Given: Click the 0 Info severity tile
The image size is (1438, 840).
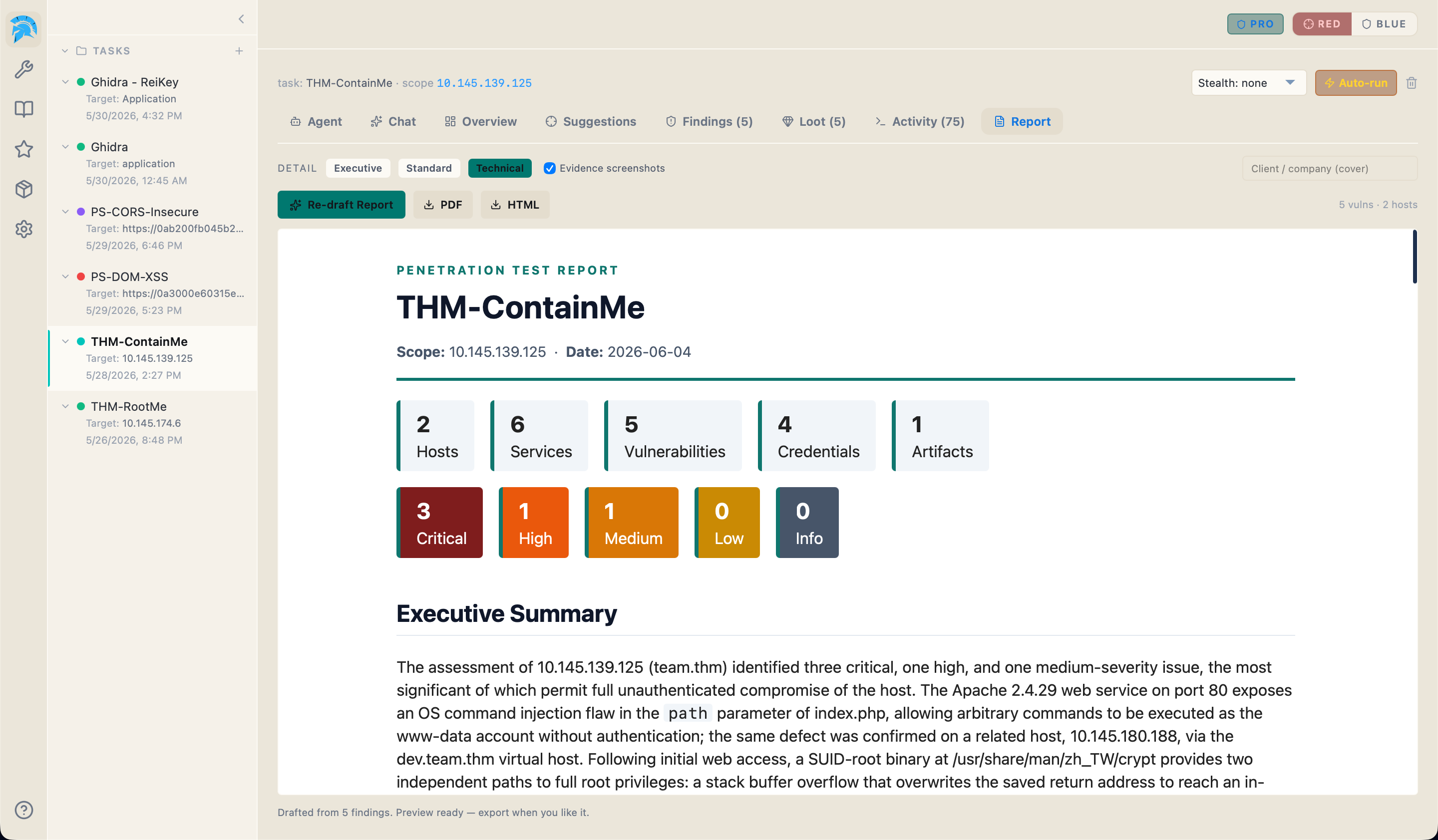Looking at the screenshot, I should tap(807, 523).
